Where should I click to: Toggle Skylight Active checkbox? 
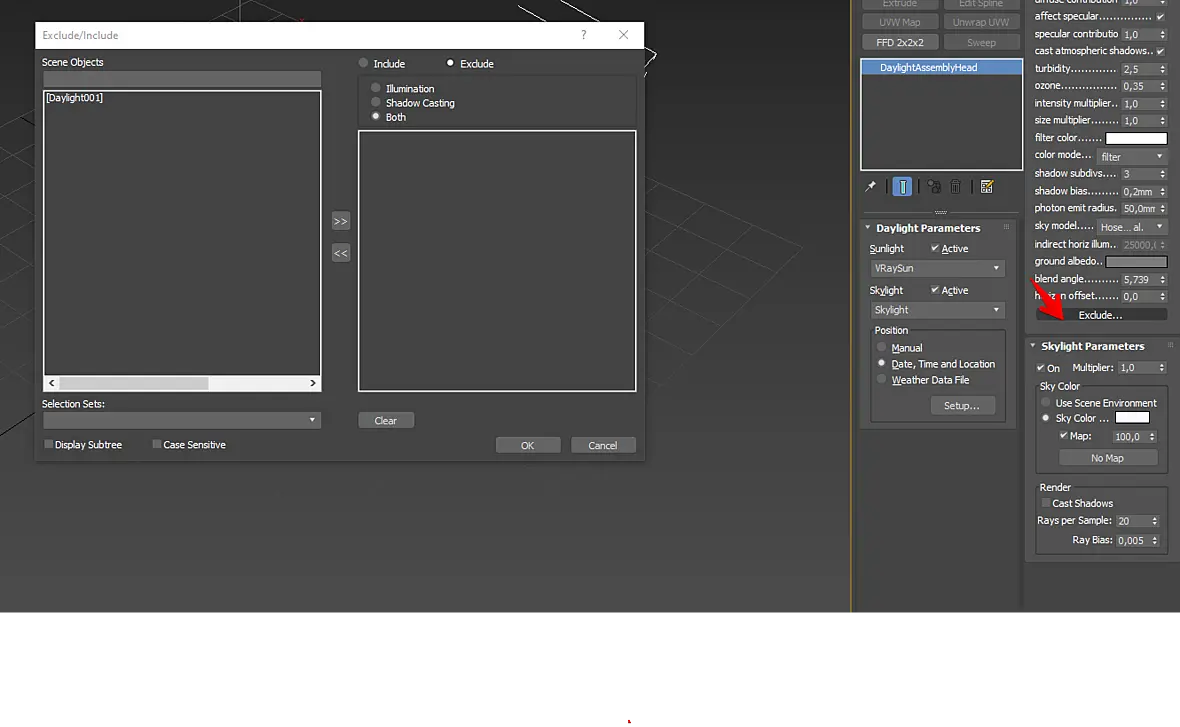(x=935, y=290)
